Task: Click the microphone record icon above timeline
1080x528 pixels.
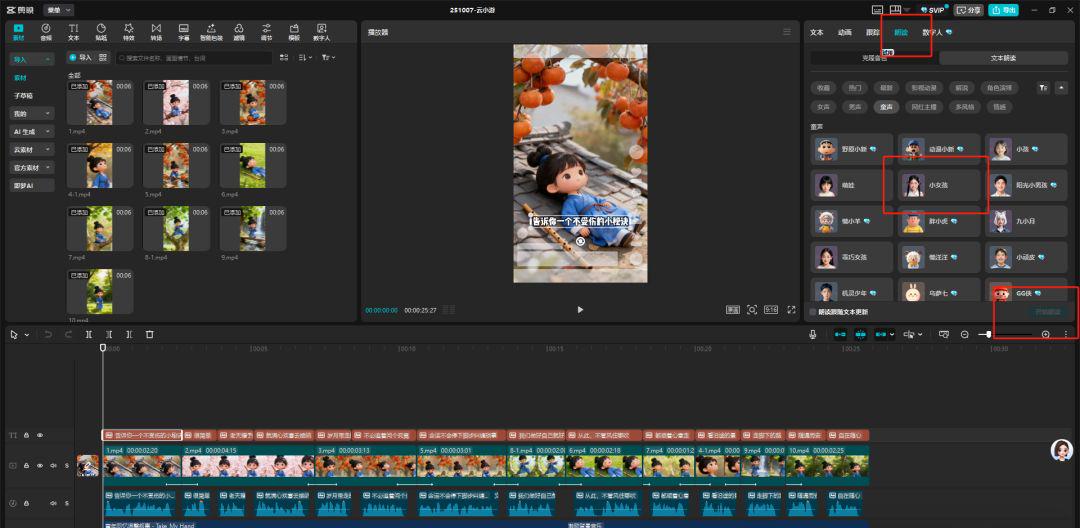Action: tap(813, 335)
